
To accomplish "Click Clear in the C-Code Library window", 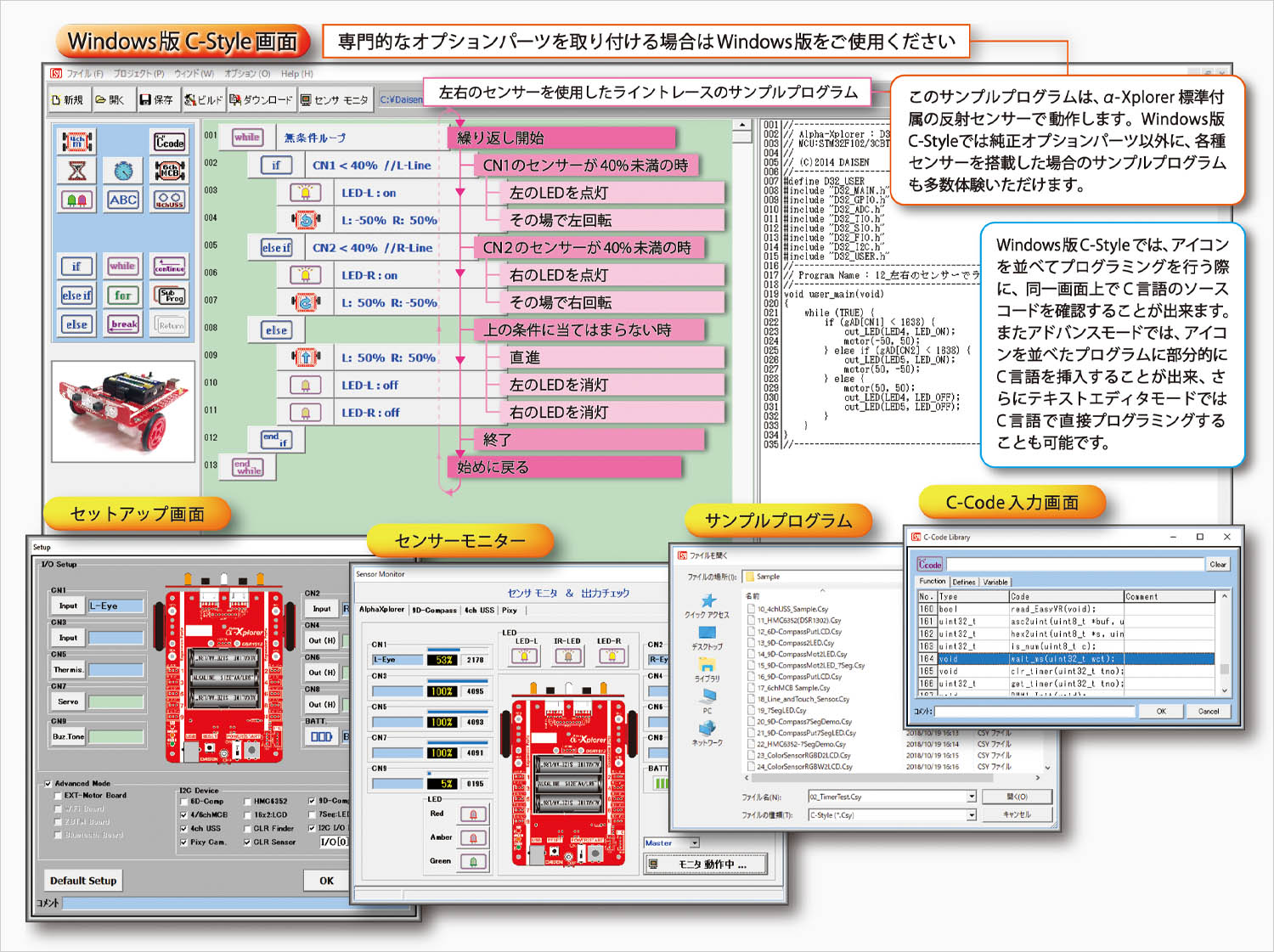I will [1217, 565].
